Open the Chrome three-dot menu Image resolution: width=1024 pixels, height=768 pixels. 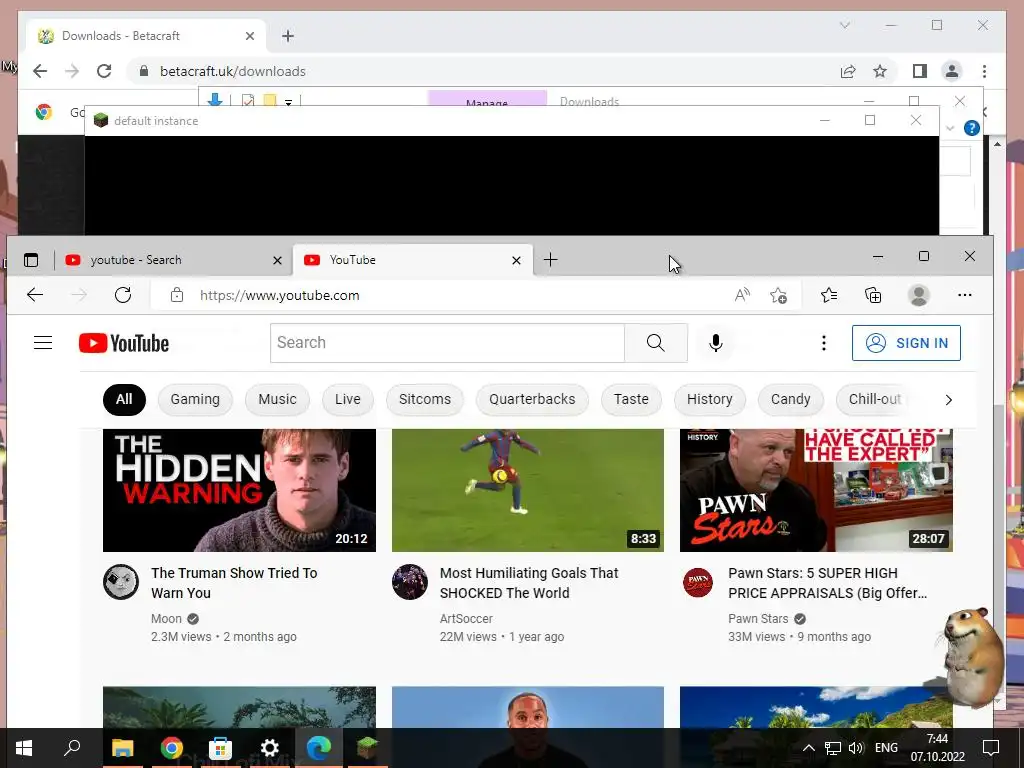[984, 71]
